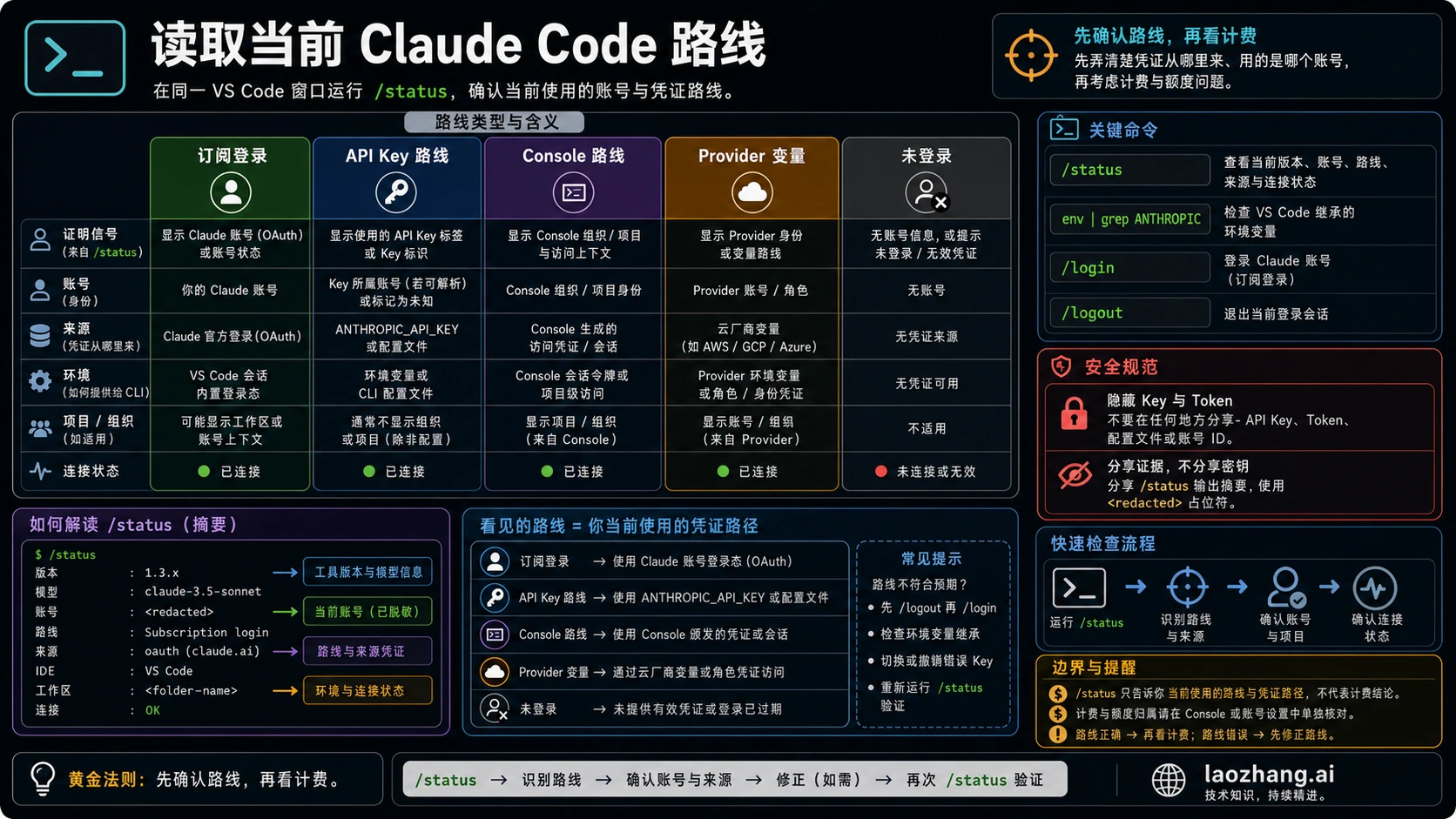Click the orange crosshair icon beside 先确认路线
The image size is (1456, 819).
(1030, 55)
